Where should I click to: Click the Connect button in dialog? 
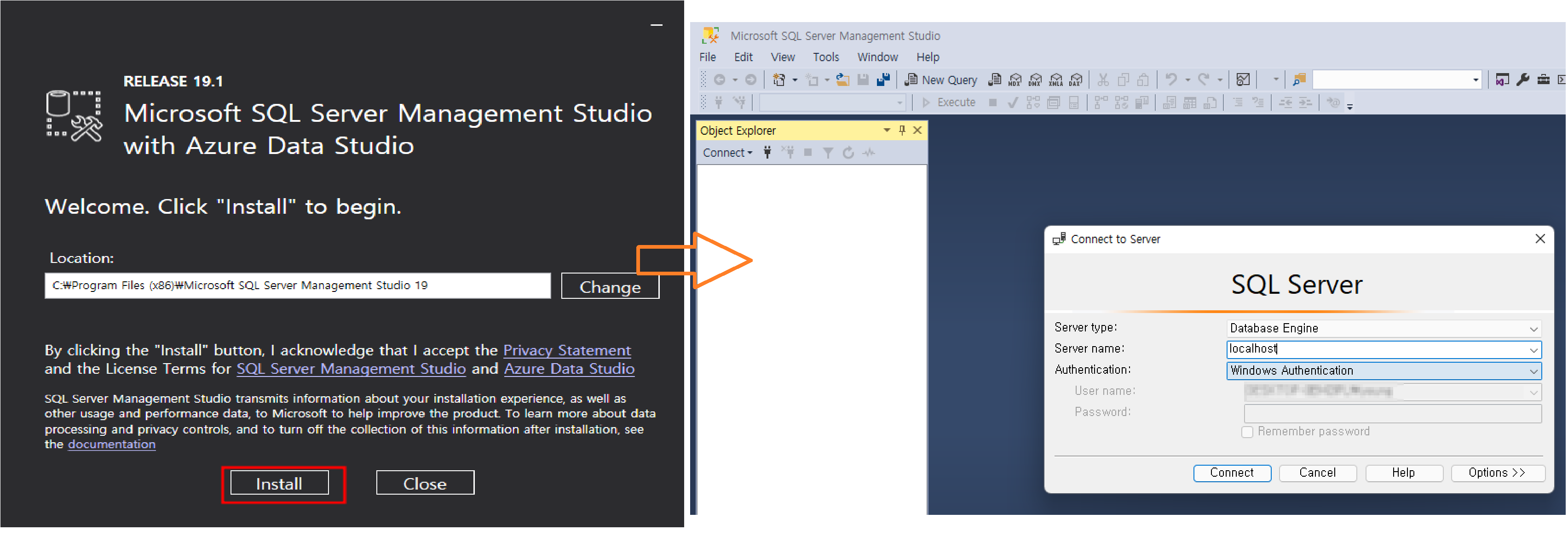point(1231,473)
